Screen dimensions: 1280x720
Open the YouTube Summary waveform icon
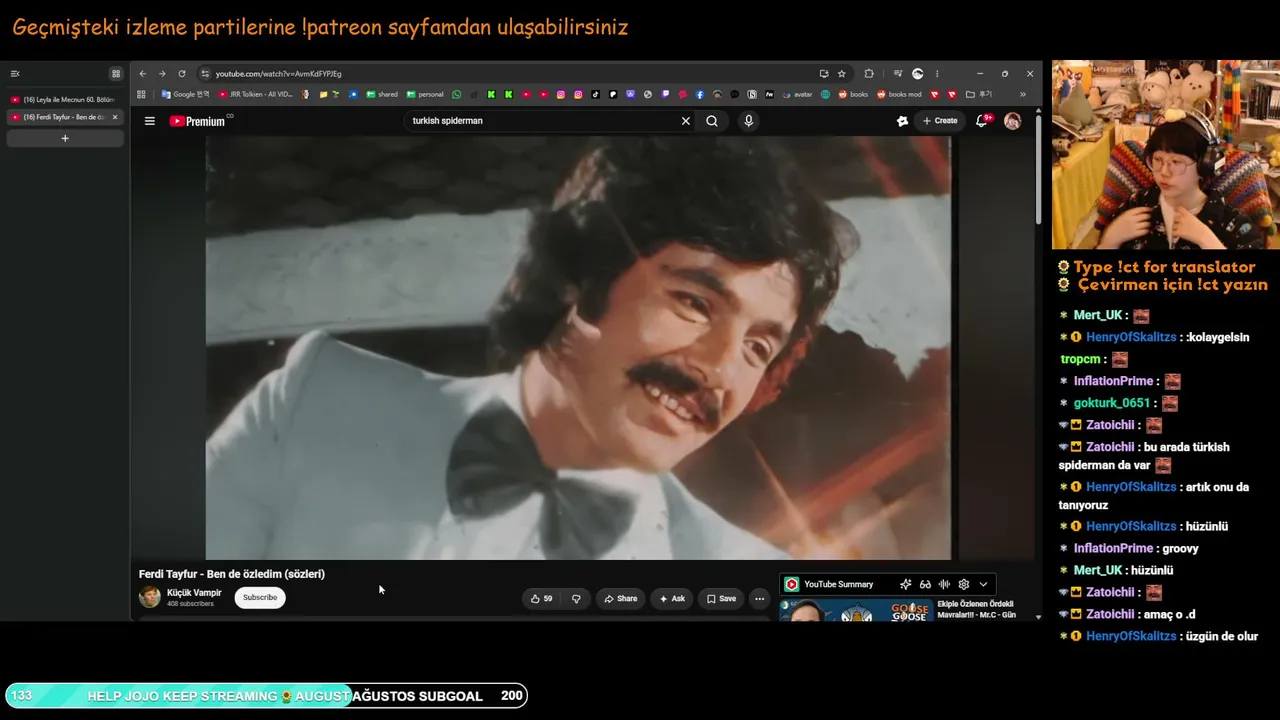(x=944, y=584)
